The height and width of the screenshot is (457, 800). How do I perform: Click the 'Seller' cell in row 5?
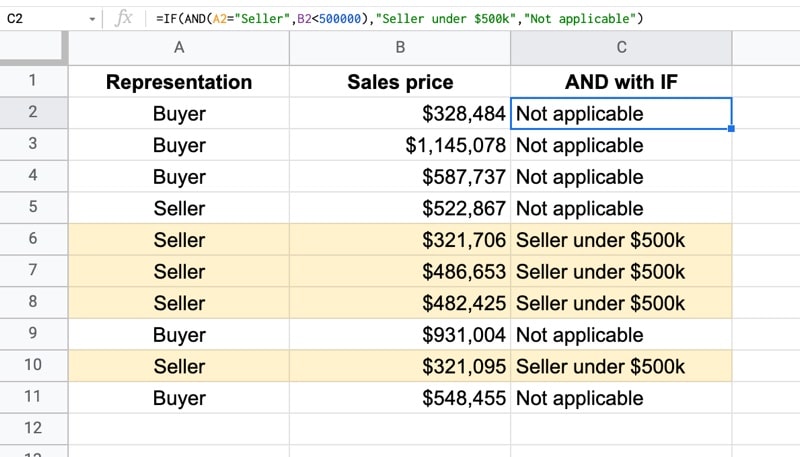pyautogui.click(x=179, y=208)
